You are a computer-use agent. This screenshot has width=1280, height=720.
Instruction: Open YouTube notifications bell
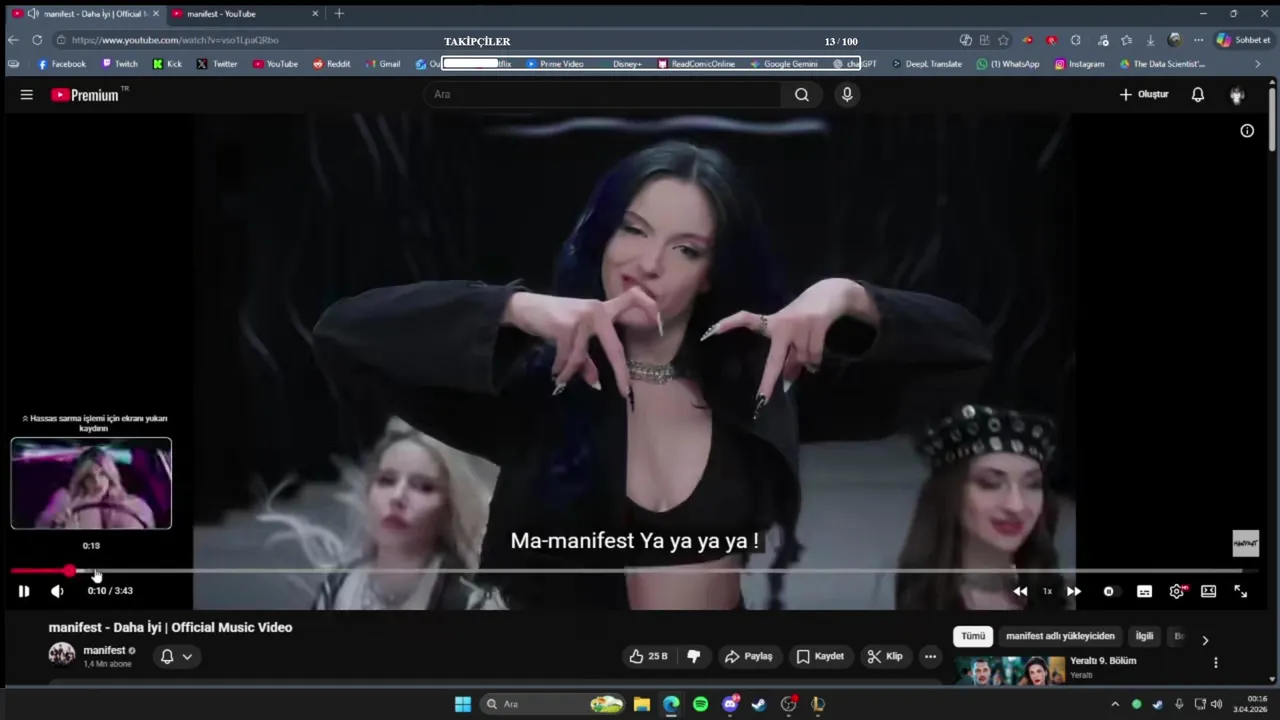pyautogui.click(x=1198, y=95)
